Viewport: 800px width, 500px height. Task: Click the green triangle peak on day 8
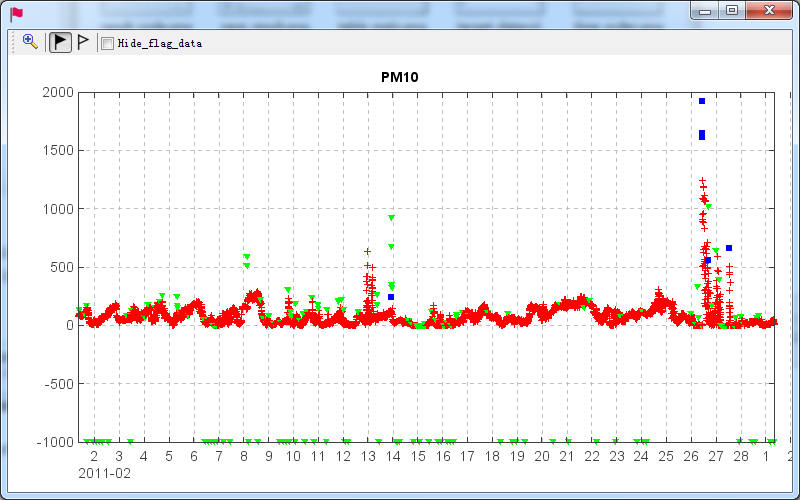tap(246, 257)
